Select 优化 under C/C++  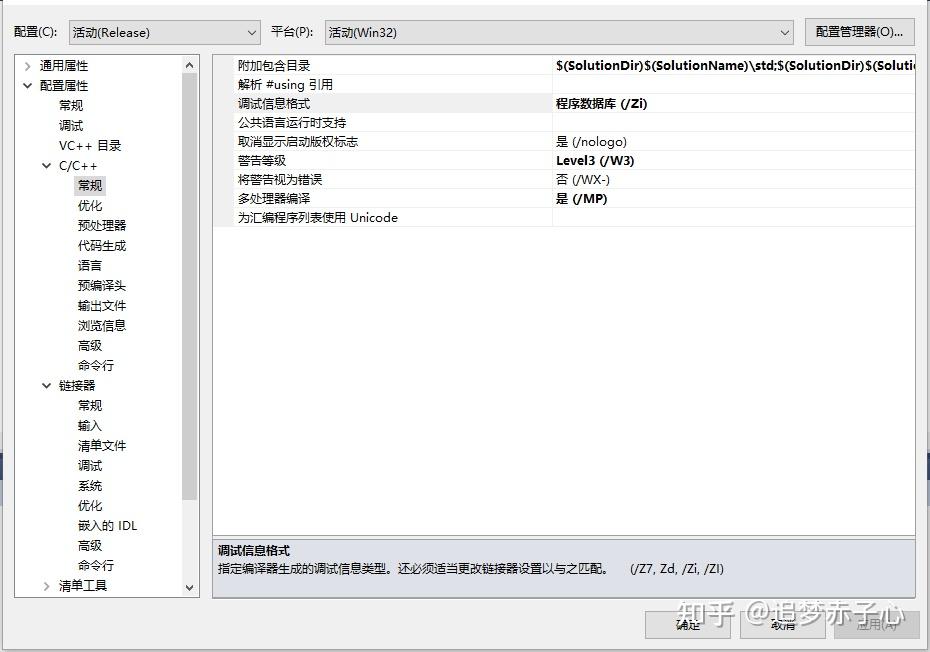(x=90, y=205)
